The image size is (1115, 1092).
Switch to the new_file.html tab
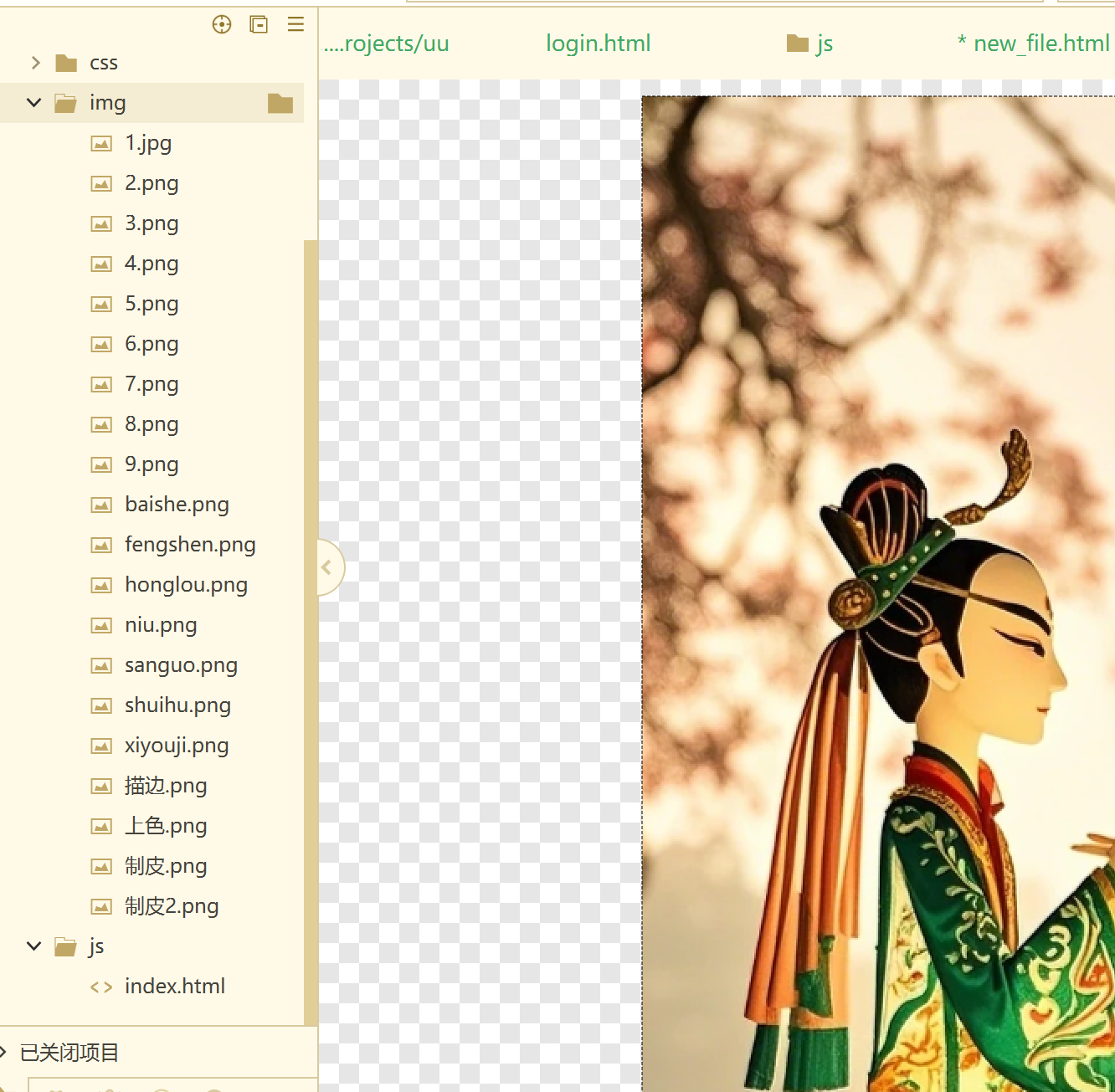tap(1034, 44)
